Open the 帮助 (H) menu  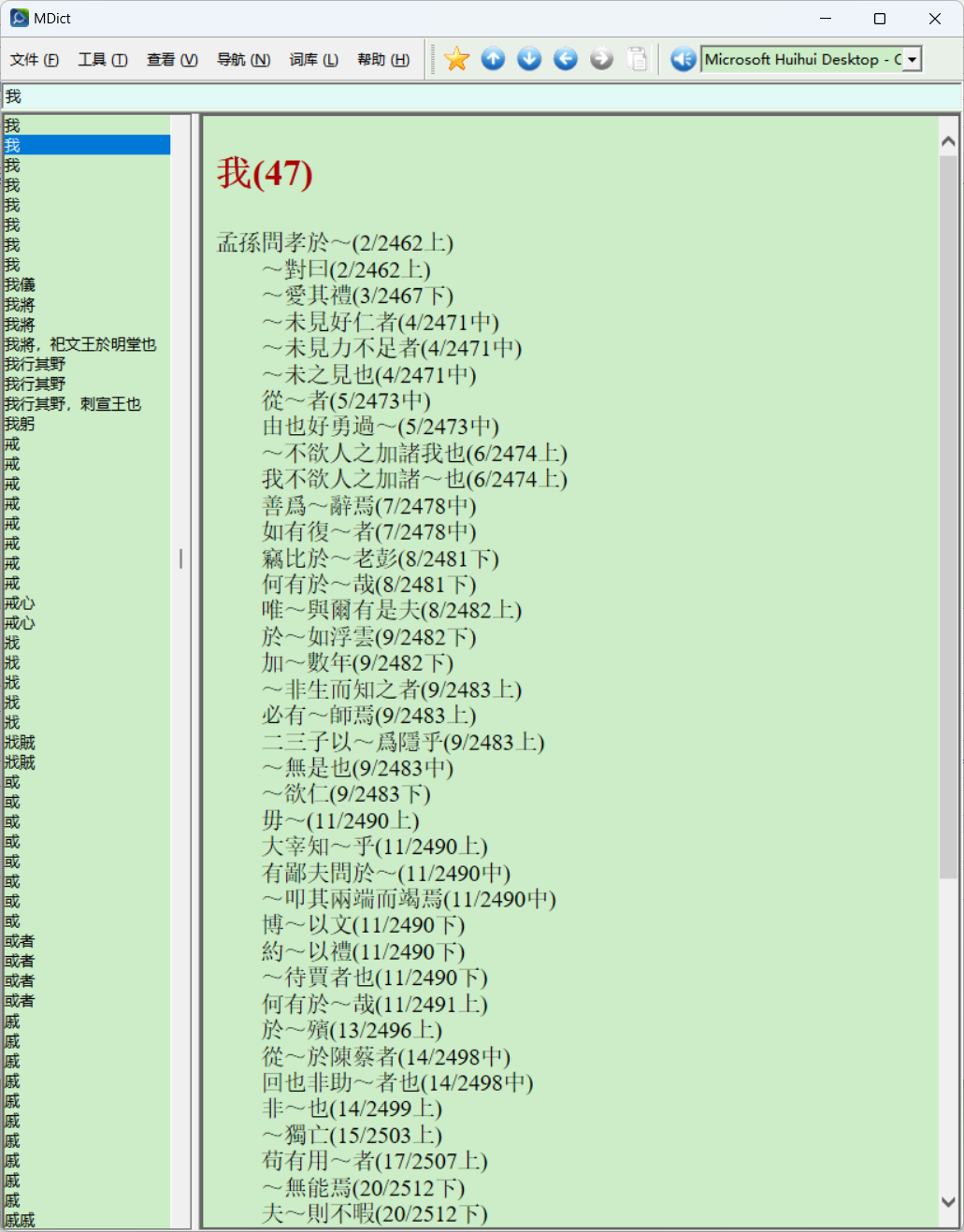383,60
